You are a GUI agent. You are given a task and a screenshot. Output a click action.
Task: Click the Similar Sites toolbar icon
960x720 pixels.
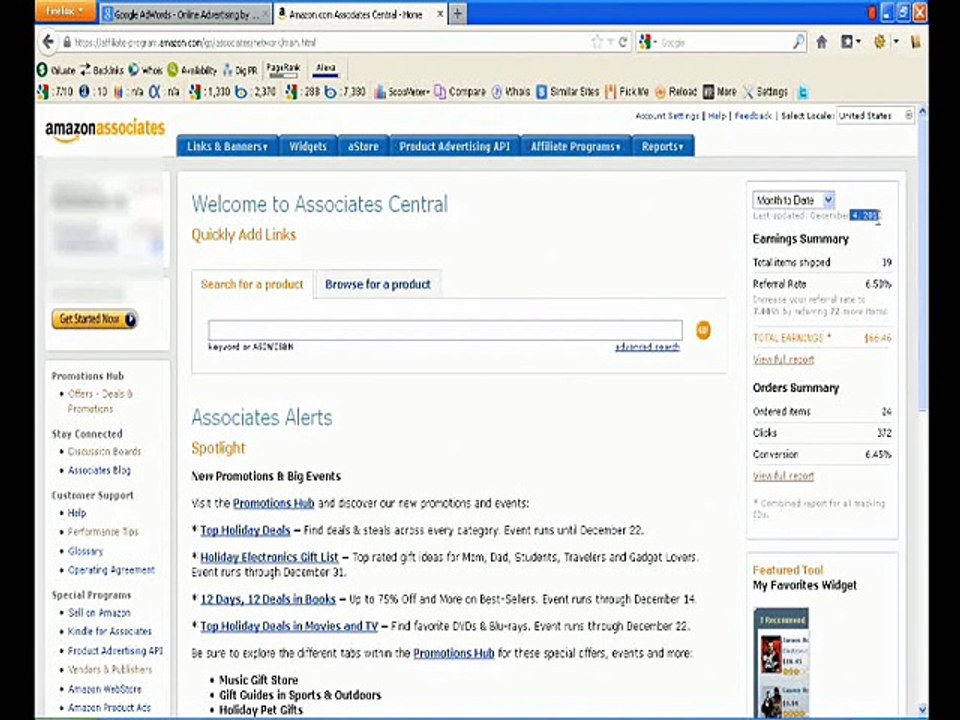[x=568, y=92]
